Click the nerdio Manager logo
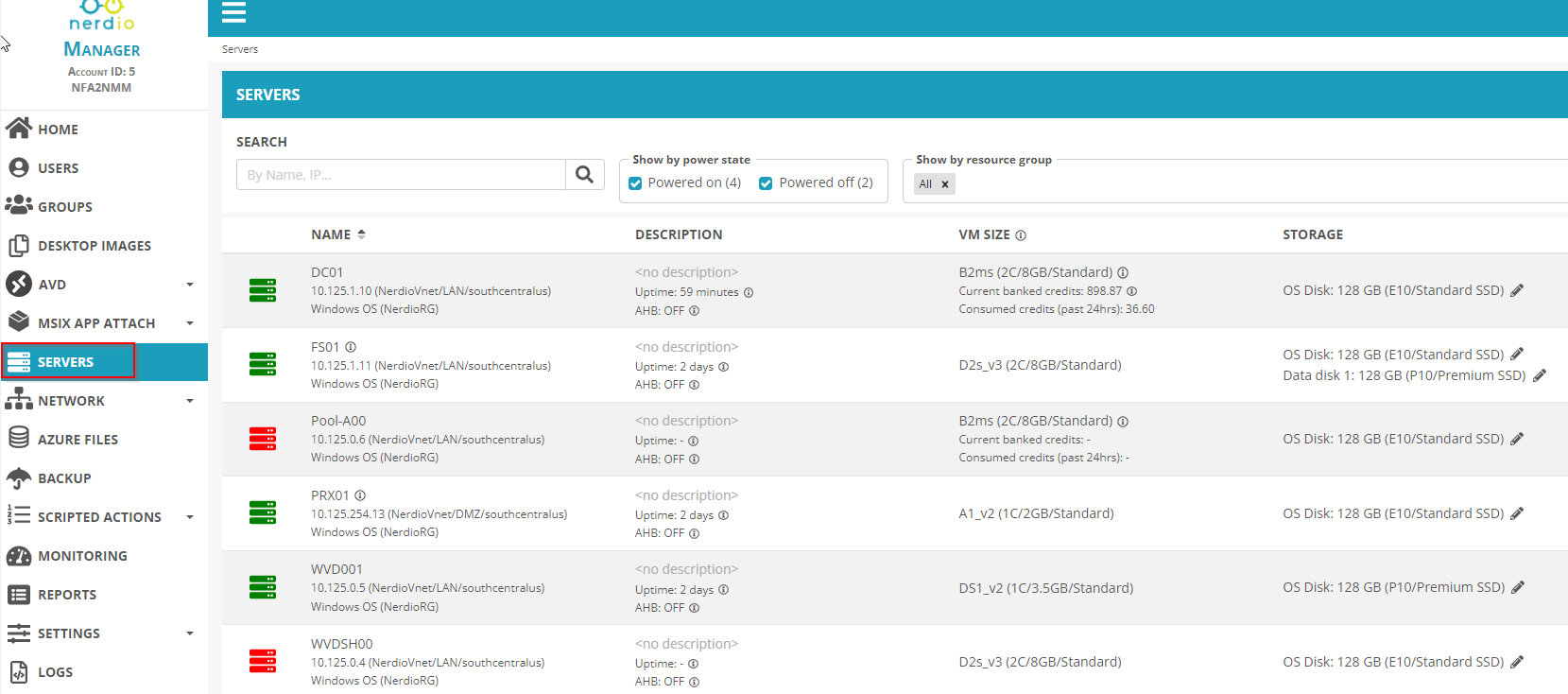The height and width of the screenshot is (694, 1568). [x=102, y=29]
